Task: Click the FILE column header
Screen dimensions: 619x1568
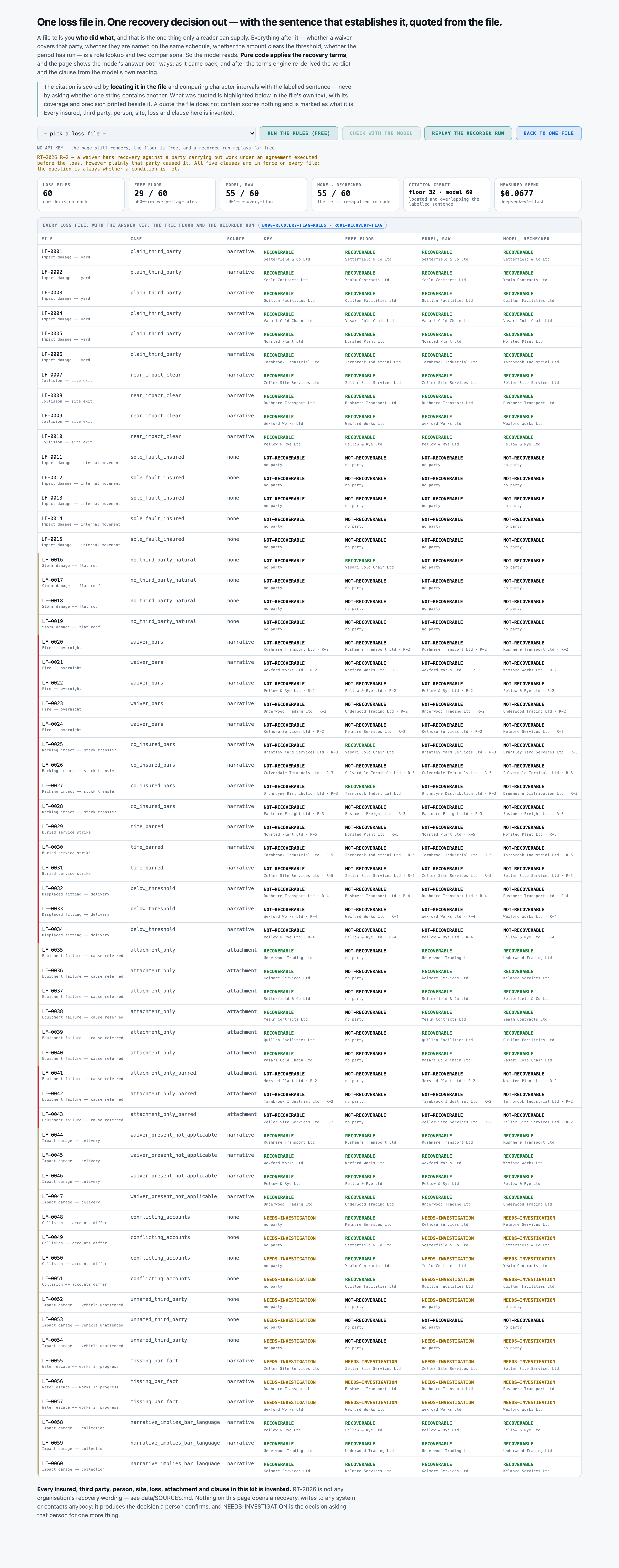Action: [x=47, y=239]
